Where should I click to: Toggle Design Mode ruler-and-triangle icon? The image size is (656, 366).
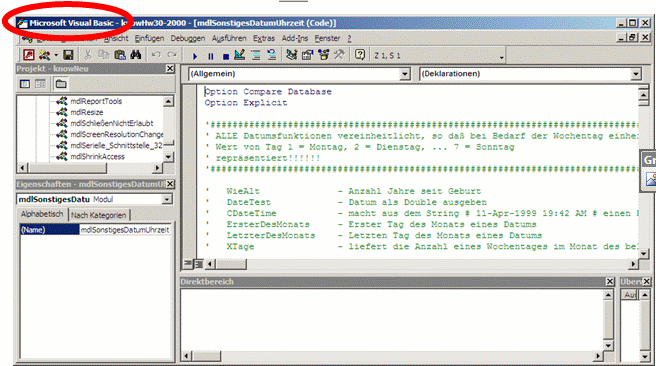240,55
